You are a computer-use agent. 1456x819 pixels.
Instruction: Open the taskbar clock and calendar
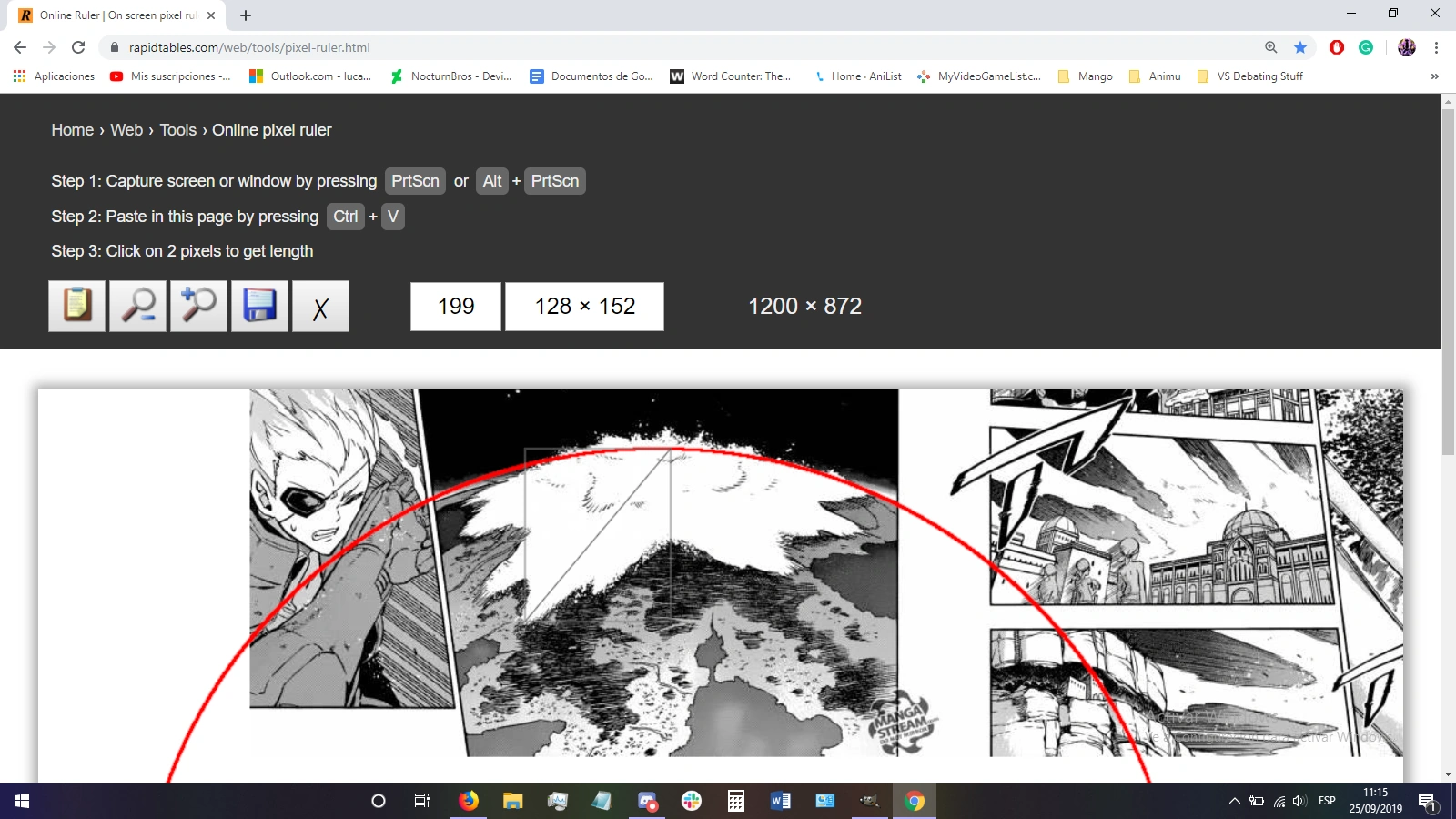point(1376,801)
